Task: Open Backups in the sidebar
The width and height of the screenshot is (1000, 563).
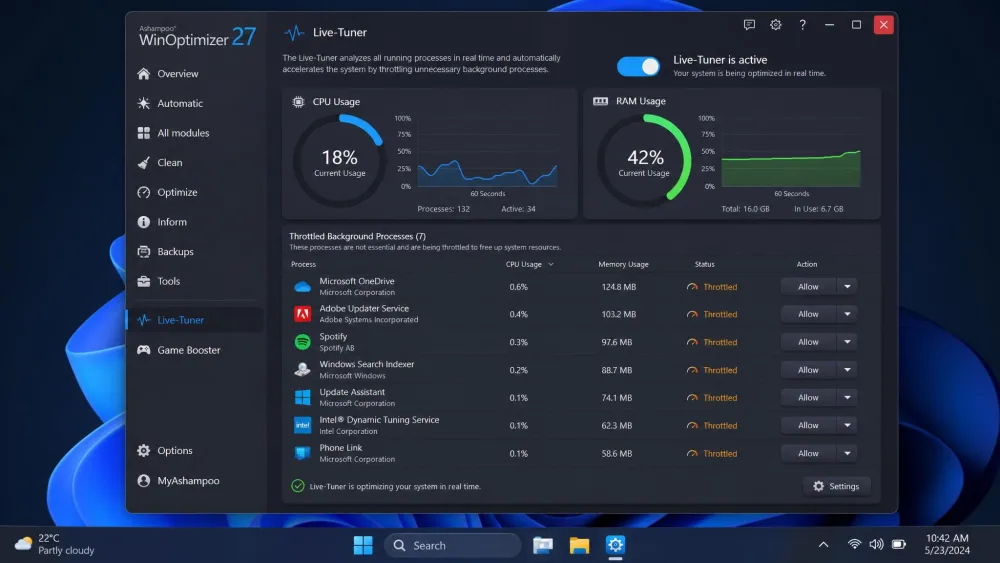Action: [x=195, y=252]
